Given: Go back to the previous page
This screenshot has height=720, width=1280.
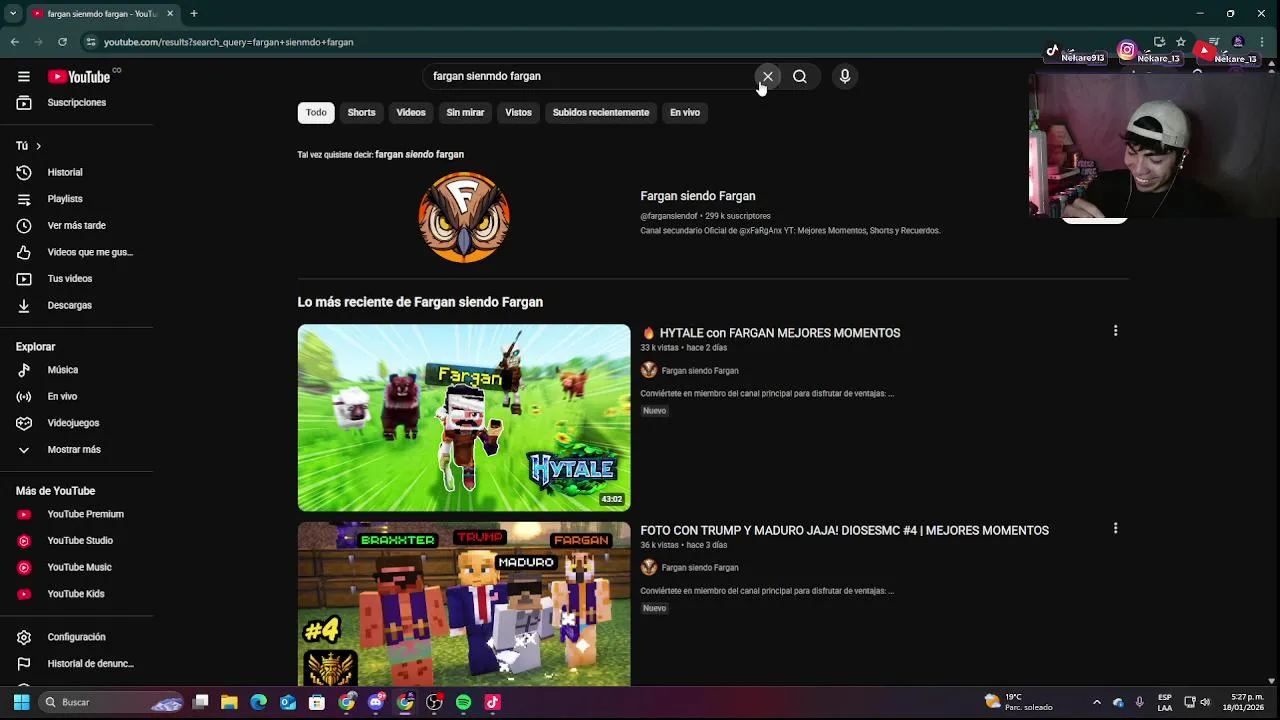Looking at the screenshot, I should pyautogui.click(x=15, y=42).
